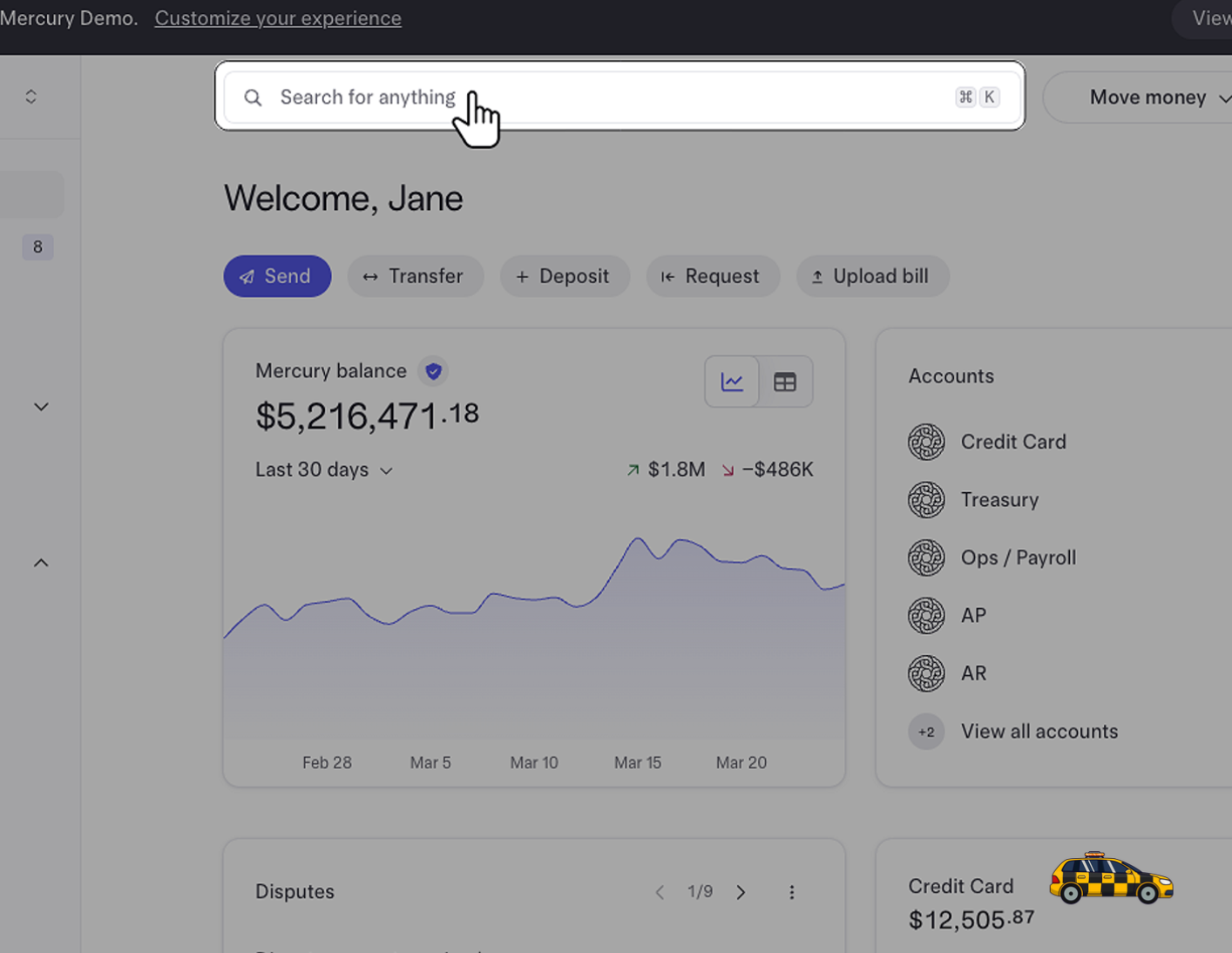Click the Ops / Payroll account icon
Viewport: 1232px width, 953px height.
[926, 558]
